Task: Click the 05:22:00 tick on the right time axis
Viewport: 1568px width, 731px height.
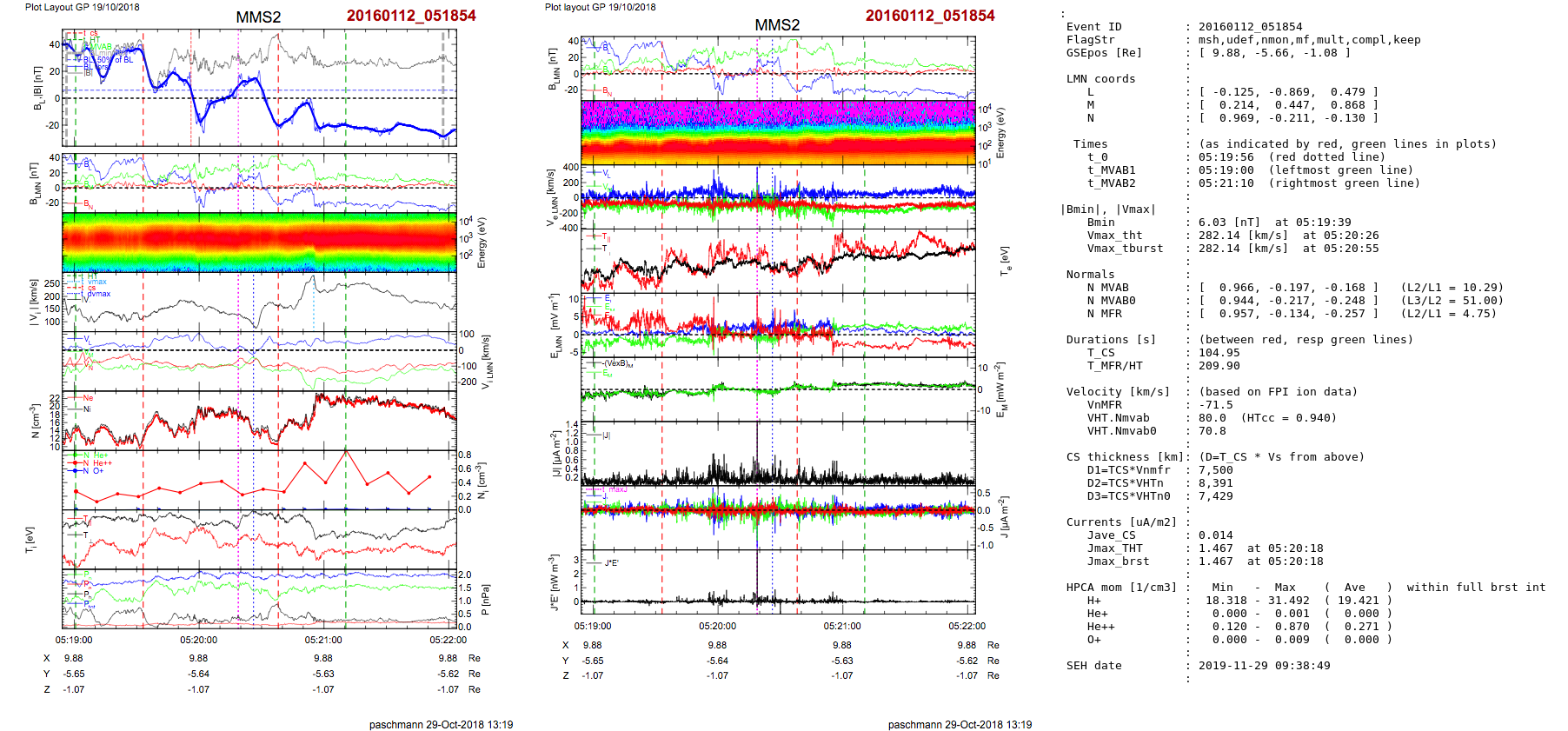Action: (967, 626)
